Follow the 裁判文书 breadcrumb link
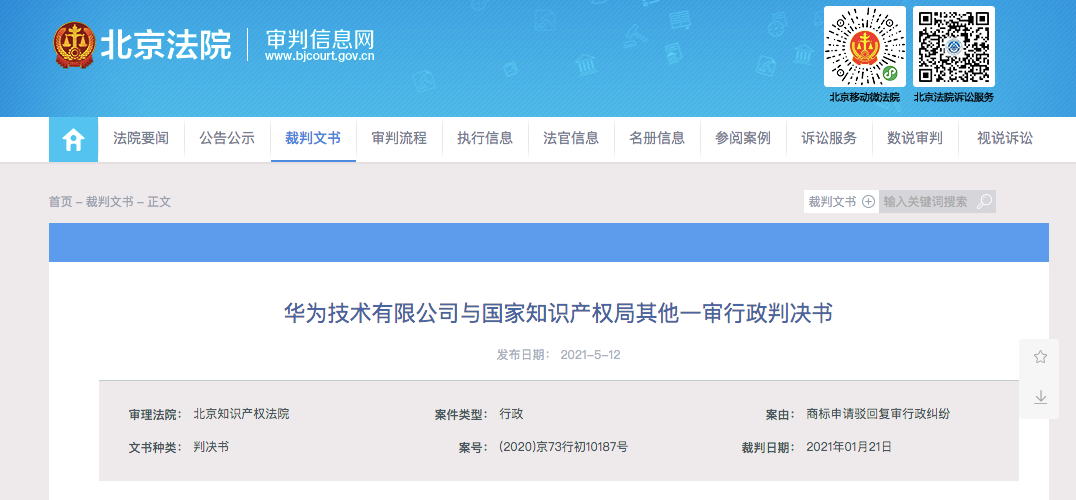 point(109,202)
